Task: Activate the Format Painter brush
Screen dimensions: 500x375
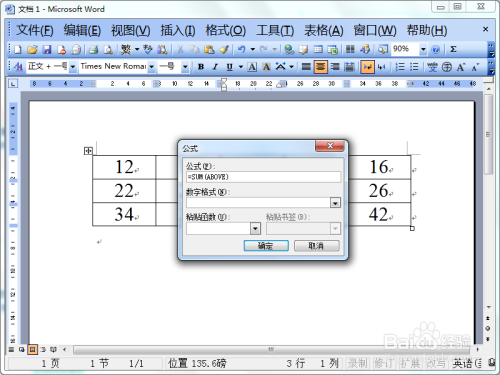Action: coord(224,50)
